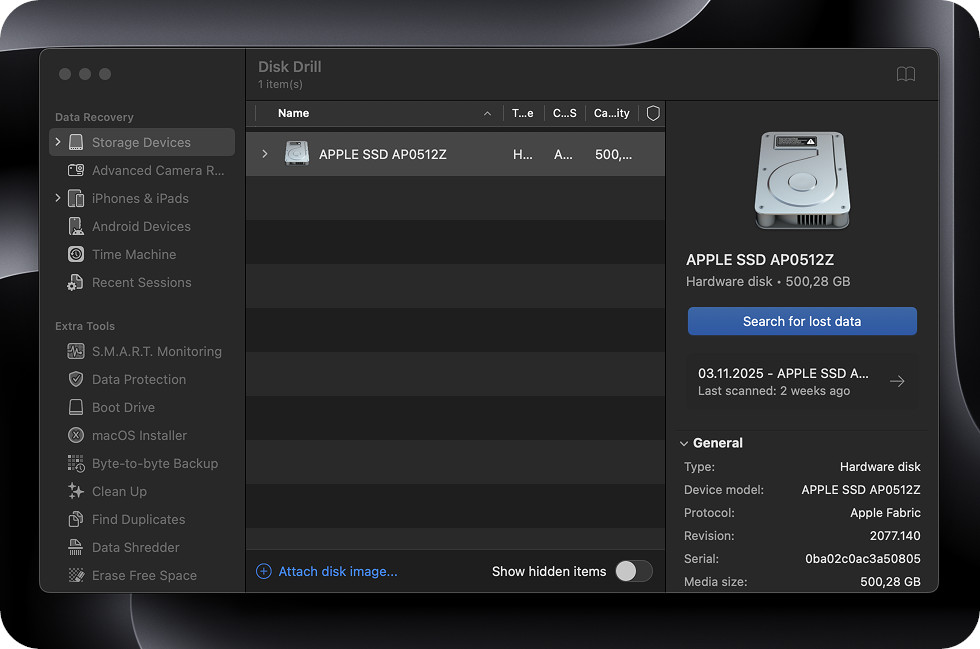980x649 pixels.
Task: Select the Find Duplicates icon
Action: coord(76,519)
